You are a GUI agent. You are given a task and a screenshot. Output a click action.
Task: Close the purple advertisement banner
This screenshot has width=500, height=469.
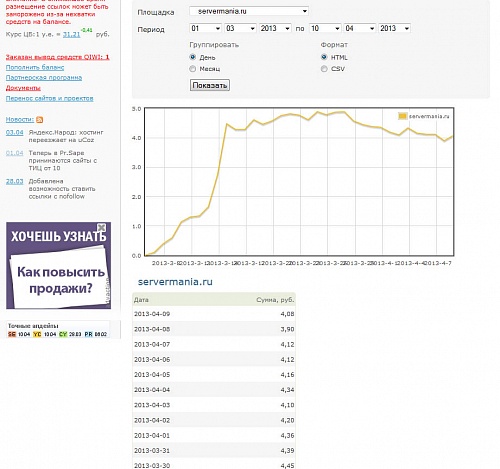101,228
